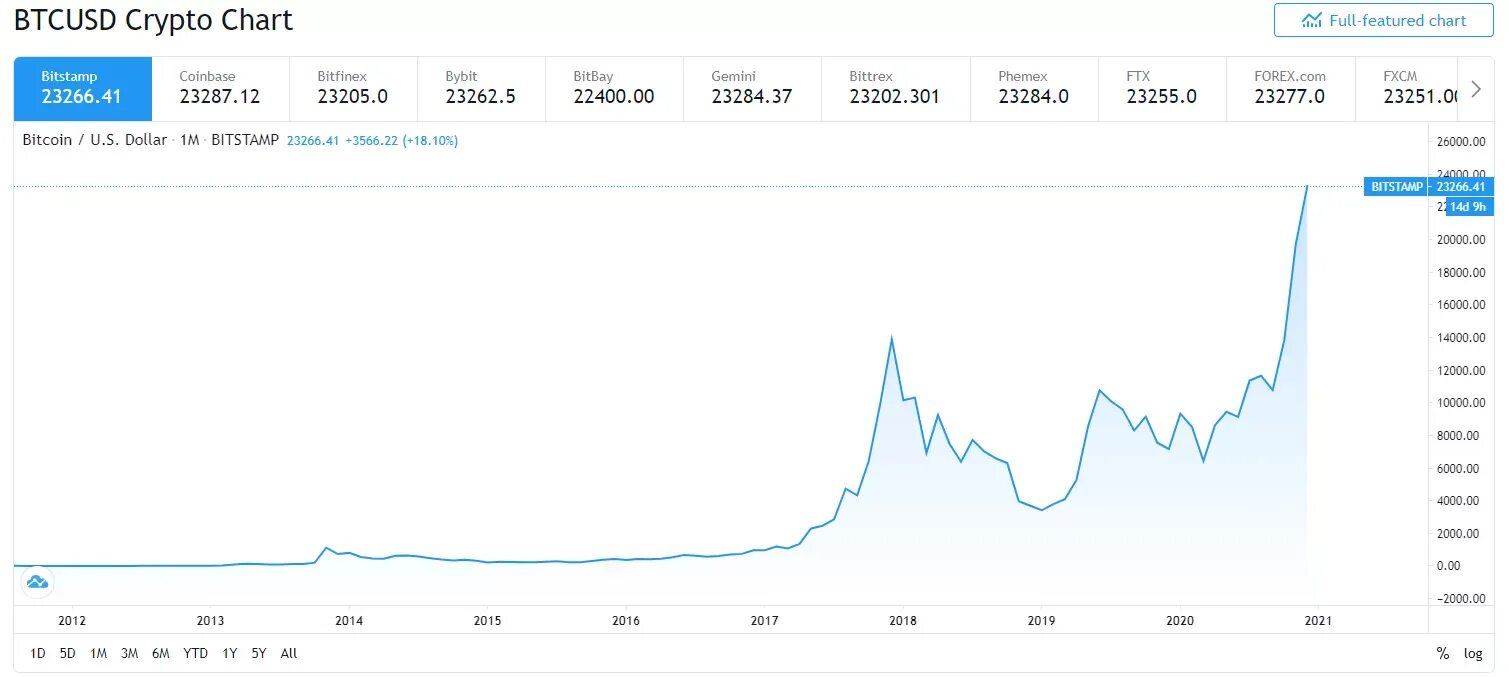
Task: Click the 2018 label on the time axis
Action: coord(903,620)
